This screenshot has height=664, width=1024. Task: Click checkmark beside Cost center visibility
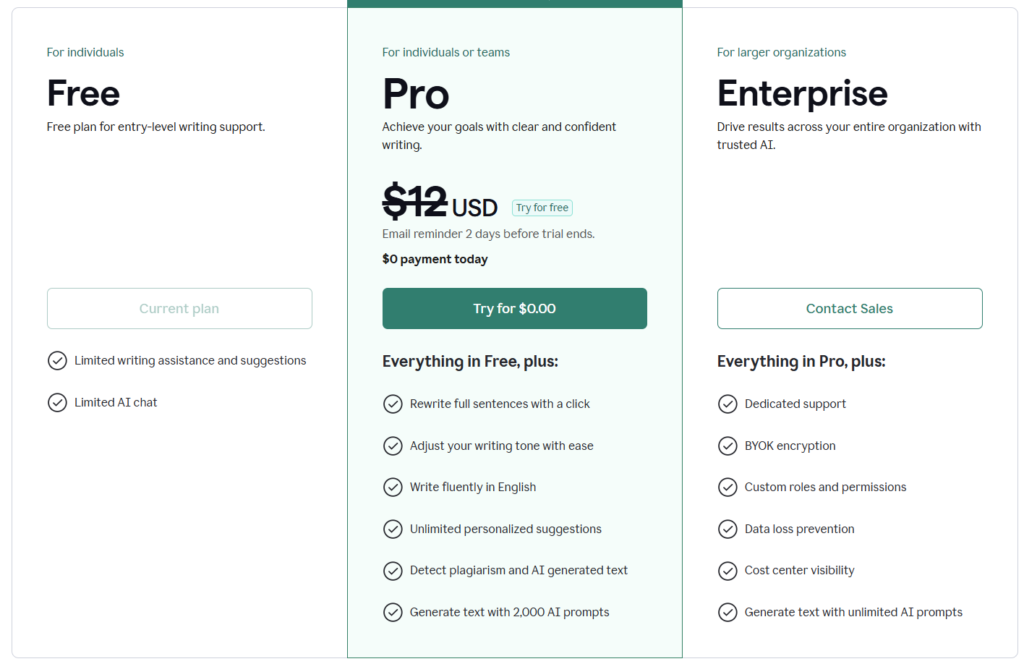pos(728,571)
